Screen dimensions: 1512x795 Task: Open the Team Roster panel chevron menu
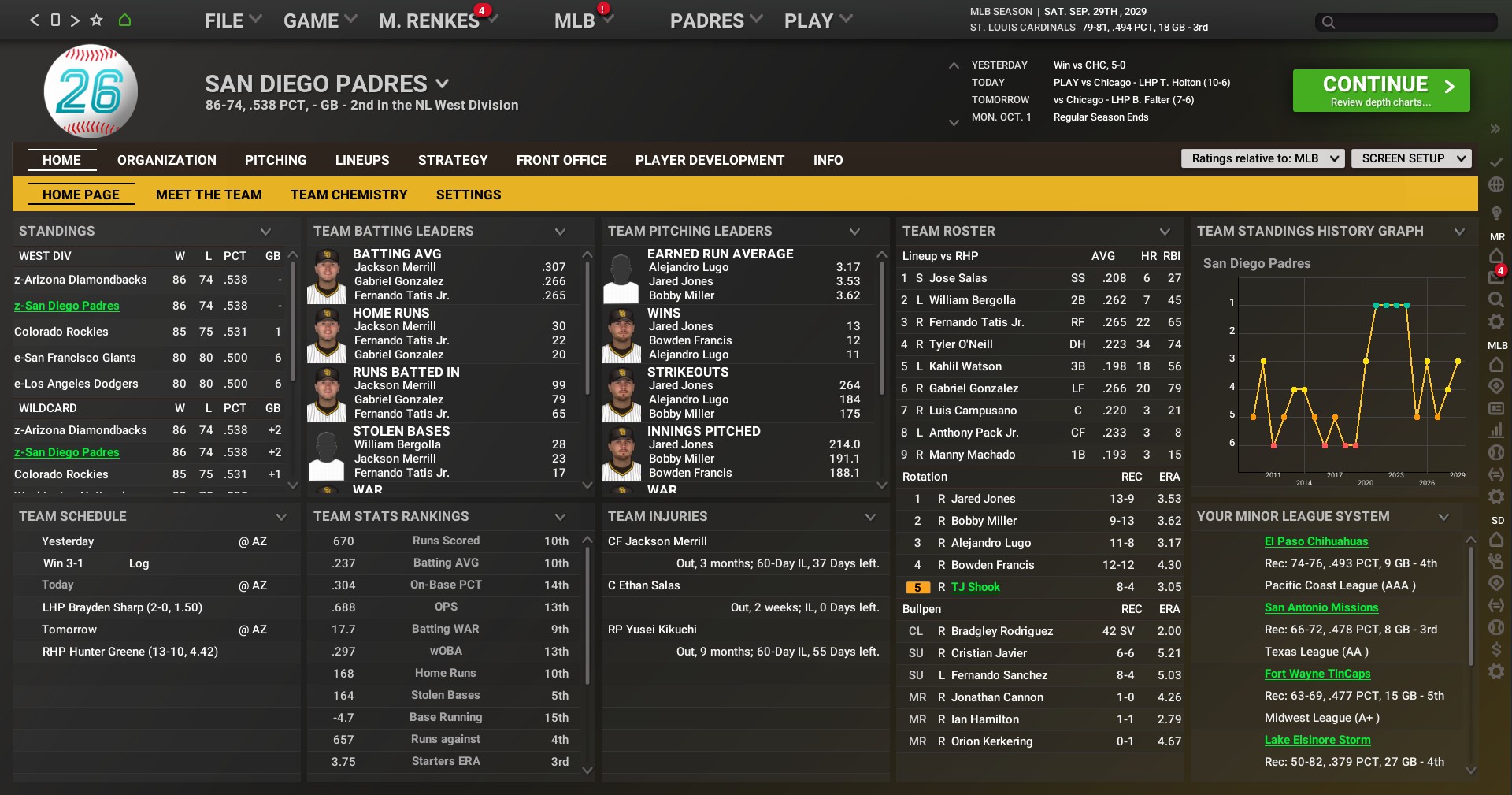coord(1164,232)
